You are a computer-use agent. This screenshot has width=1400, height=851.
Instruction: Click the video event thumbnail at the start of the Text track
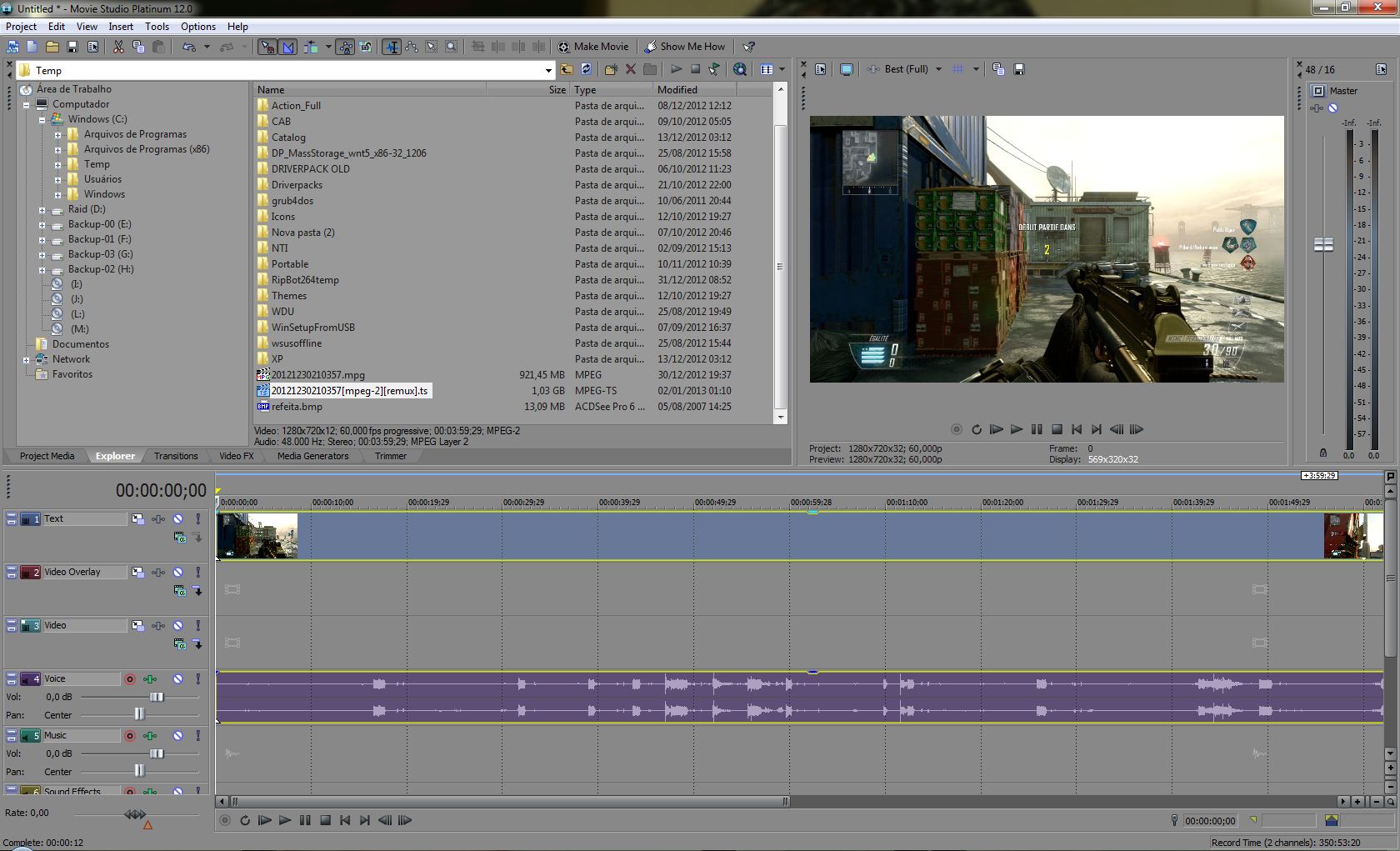[257, 535]
